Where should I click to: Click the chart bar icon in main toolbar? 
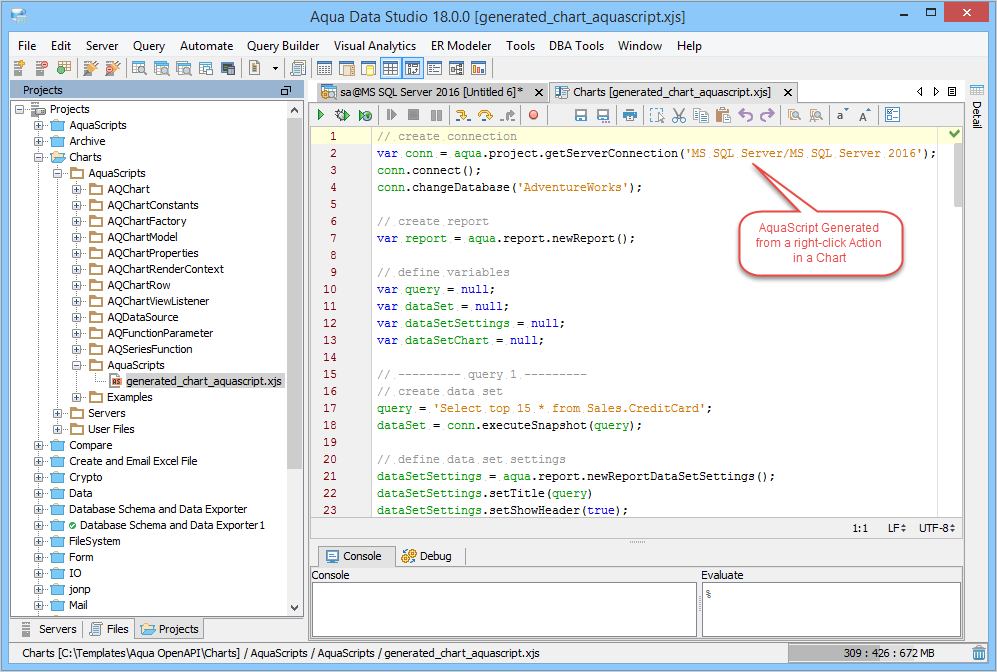(478, 68)
